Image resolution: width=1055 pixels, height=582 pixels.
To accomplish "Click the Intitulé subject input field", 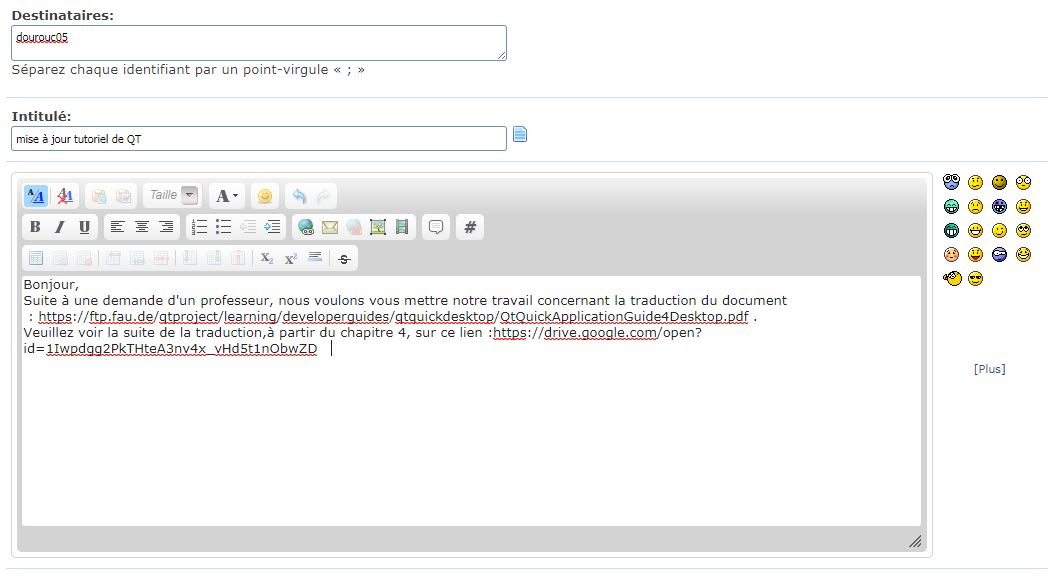I will (259, 139).
